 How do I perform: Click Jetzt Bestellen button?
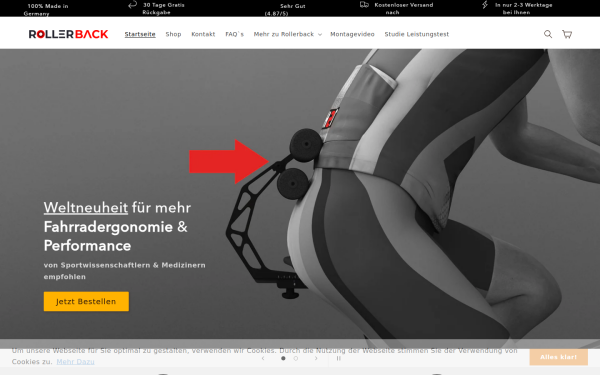click(x=86, y=302)
